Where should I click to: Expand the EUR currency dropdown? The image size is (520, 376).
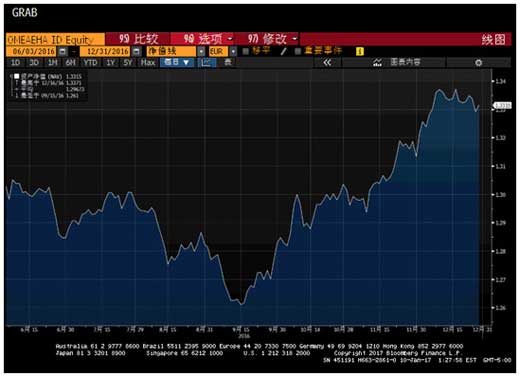tap(233, 51)
